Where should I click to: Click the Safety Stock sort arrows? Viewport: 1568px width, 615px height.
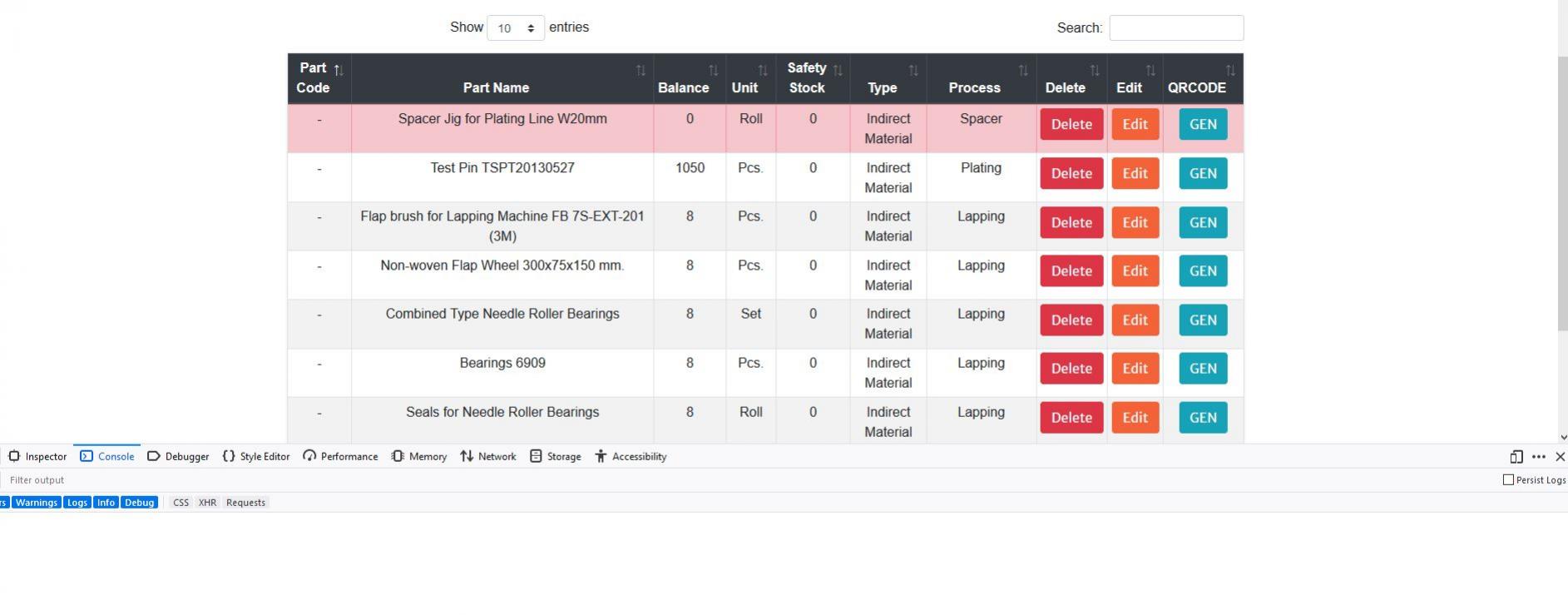click(x=838, y=71)
